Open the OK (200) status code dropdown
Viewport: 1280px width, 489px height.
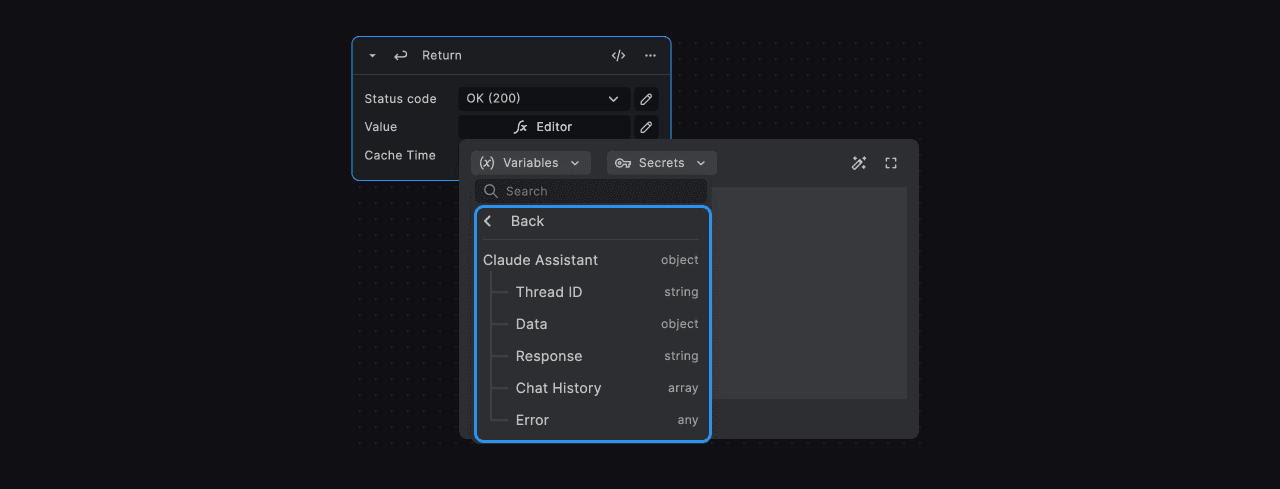[x=544, y=99]
